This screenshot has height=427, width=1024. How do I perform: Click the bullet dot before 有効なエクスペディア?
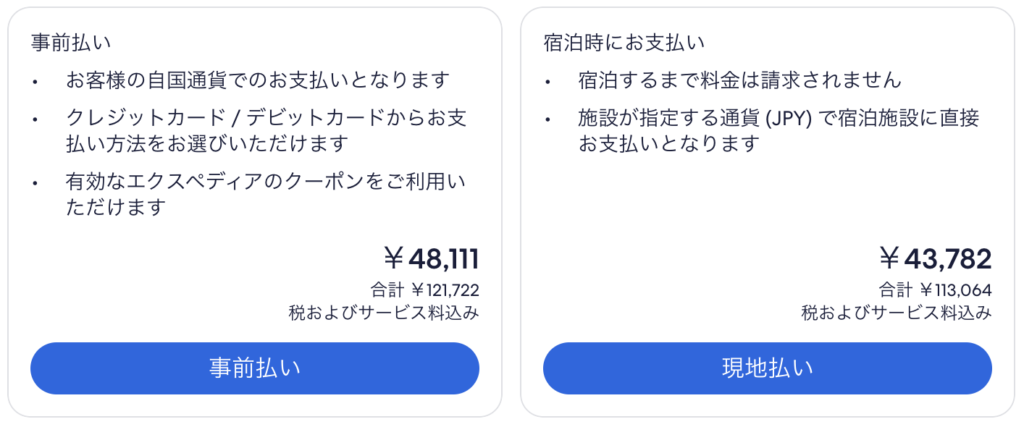tap(37, 184)
